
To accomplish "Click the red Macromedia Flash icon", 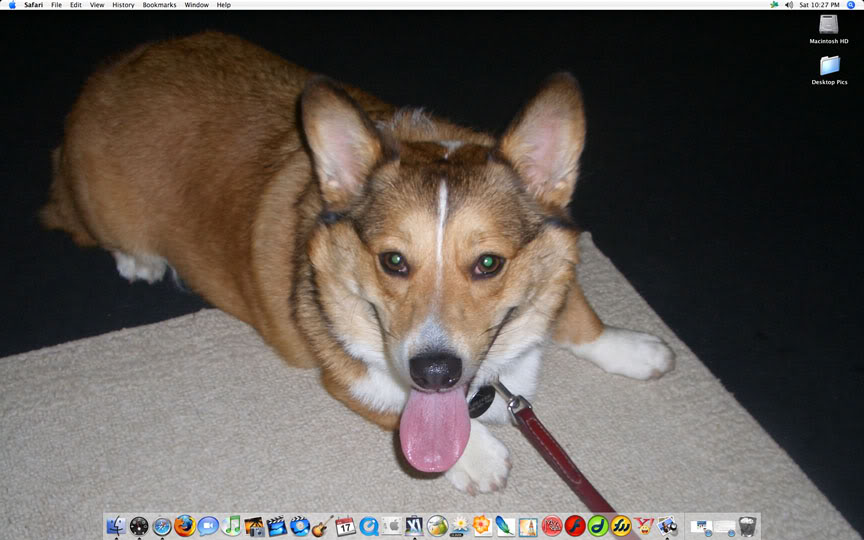I will (575, 526).
